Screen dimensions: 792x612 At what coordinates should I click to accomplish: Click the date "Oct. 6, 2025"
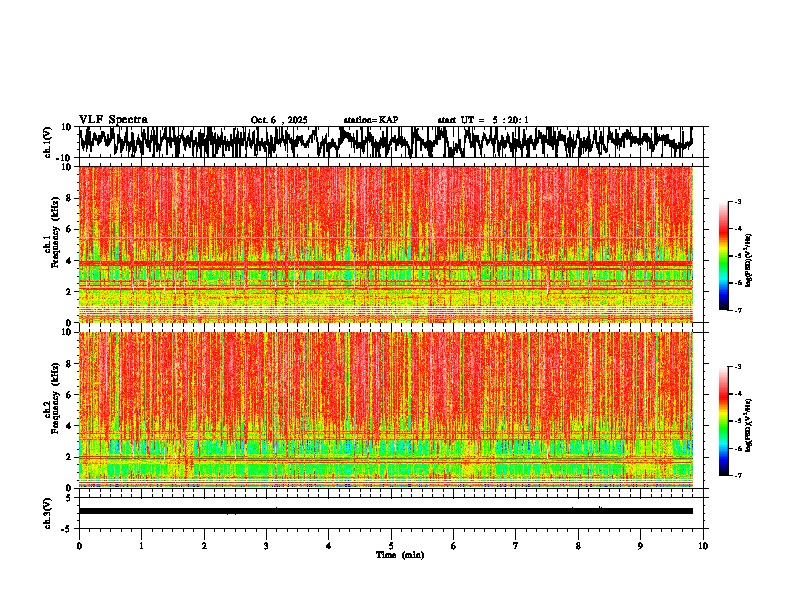[x=279, y=120]
